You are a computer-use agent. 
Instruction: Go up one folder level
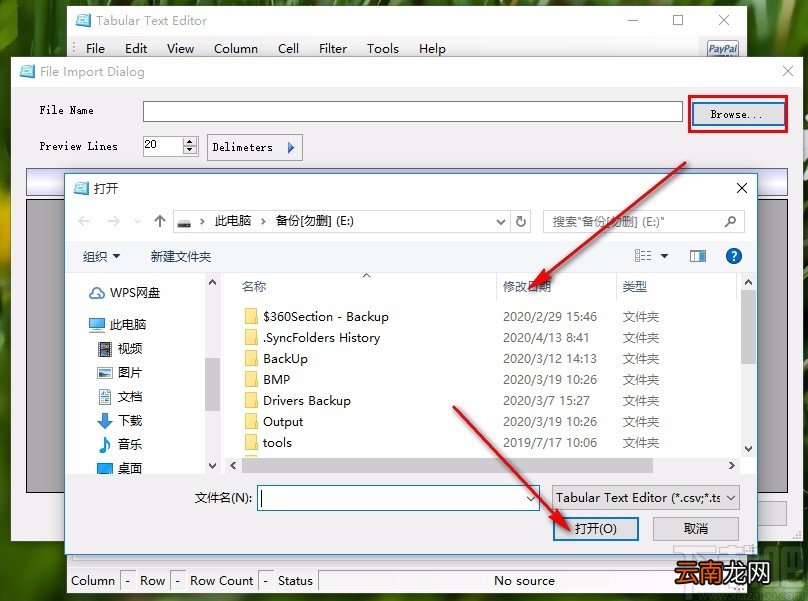tap(160, 222)
